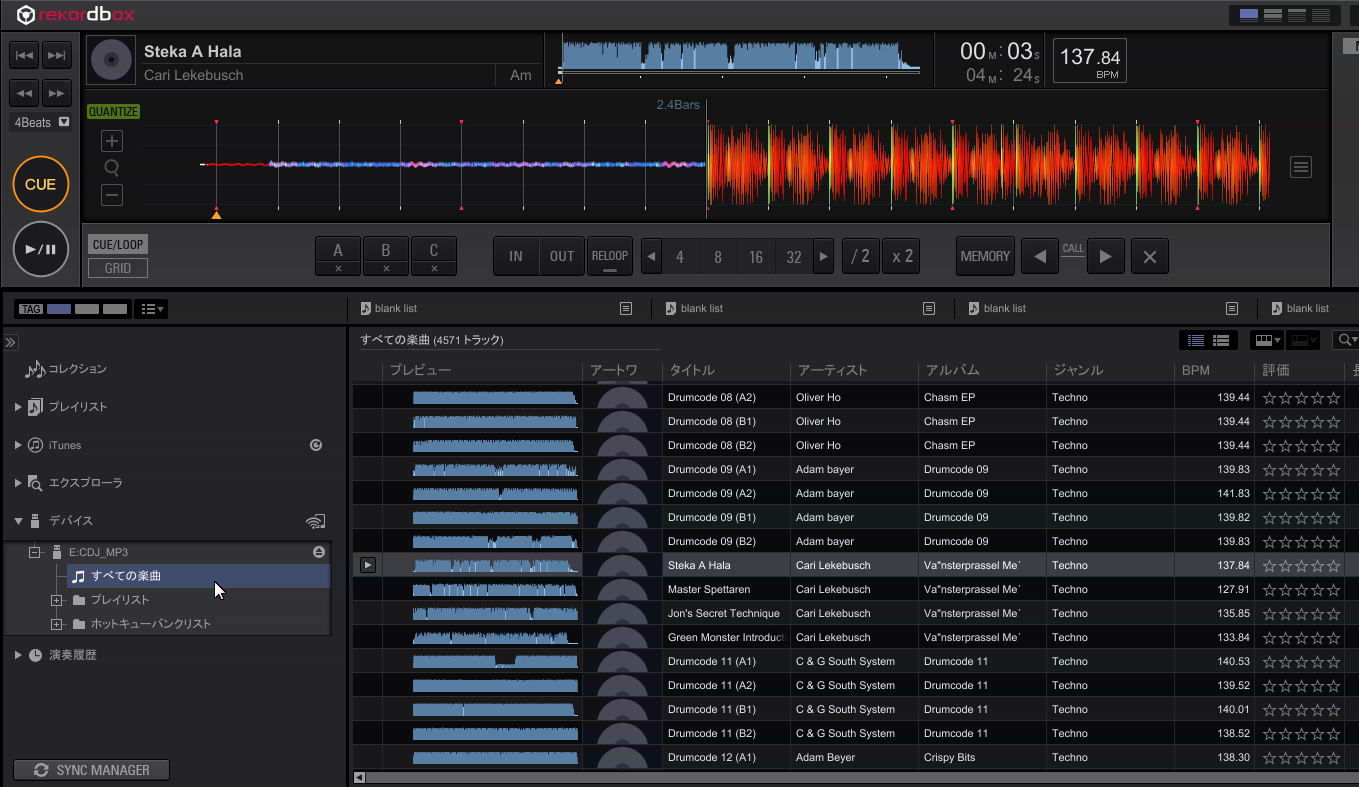
Task: Expand the browser tree with the double-chevron
Action: pyautogui.click(x=11, y=342)
